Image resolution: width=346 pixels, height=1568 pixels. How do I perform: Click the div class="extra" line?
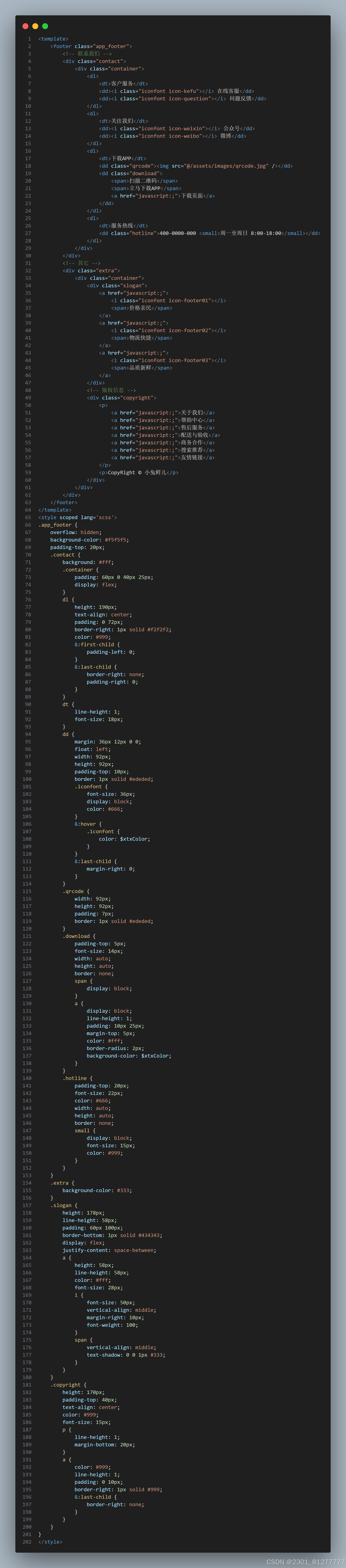coord(91,271)
